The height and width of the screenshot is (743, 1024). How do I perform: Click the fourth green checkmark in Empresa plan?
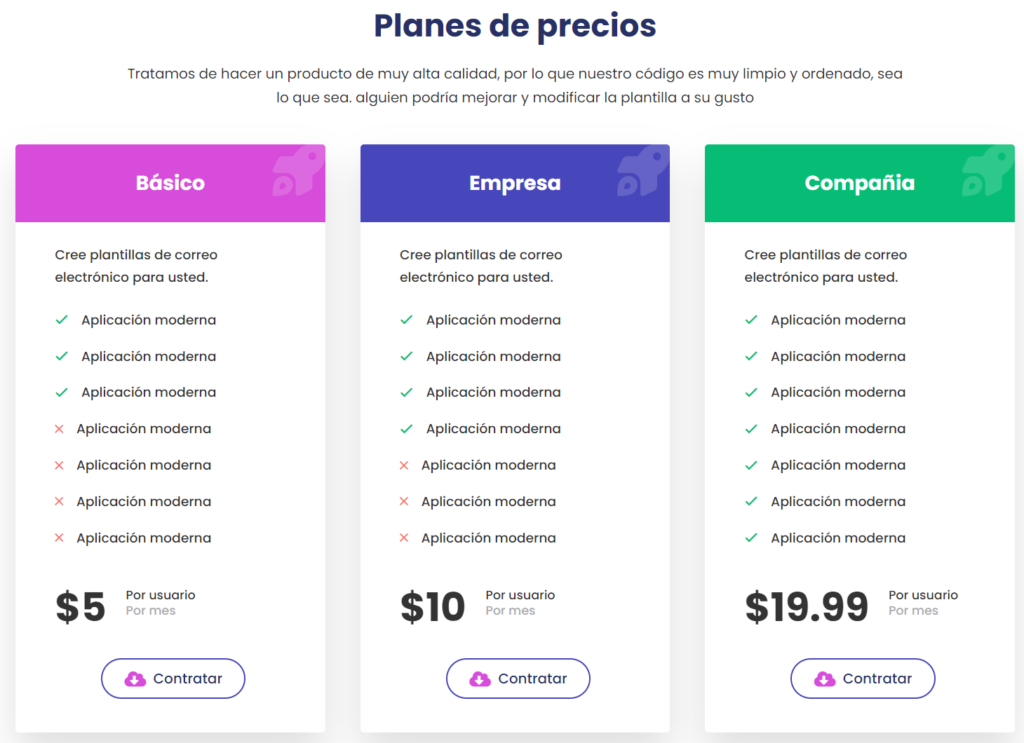coord(407,429)
